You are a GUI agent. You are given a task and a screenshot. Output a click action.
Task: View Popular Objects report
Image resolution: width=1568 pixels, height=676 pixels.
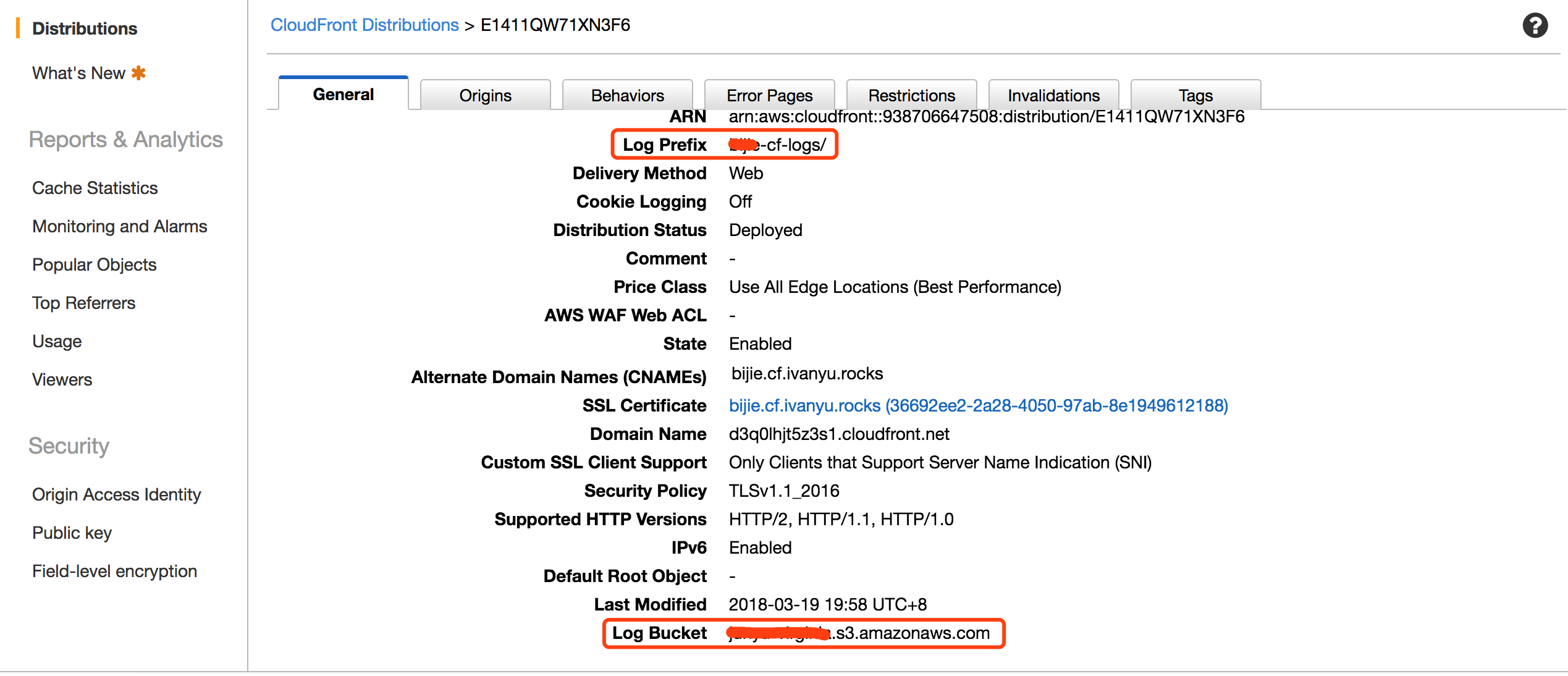pyautogui.click(x=94, y=264)
